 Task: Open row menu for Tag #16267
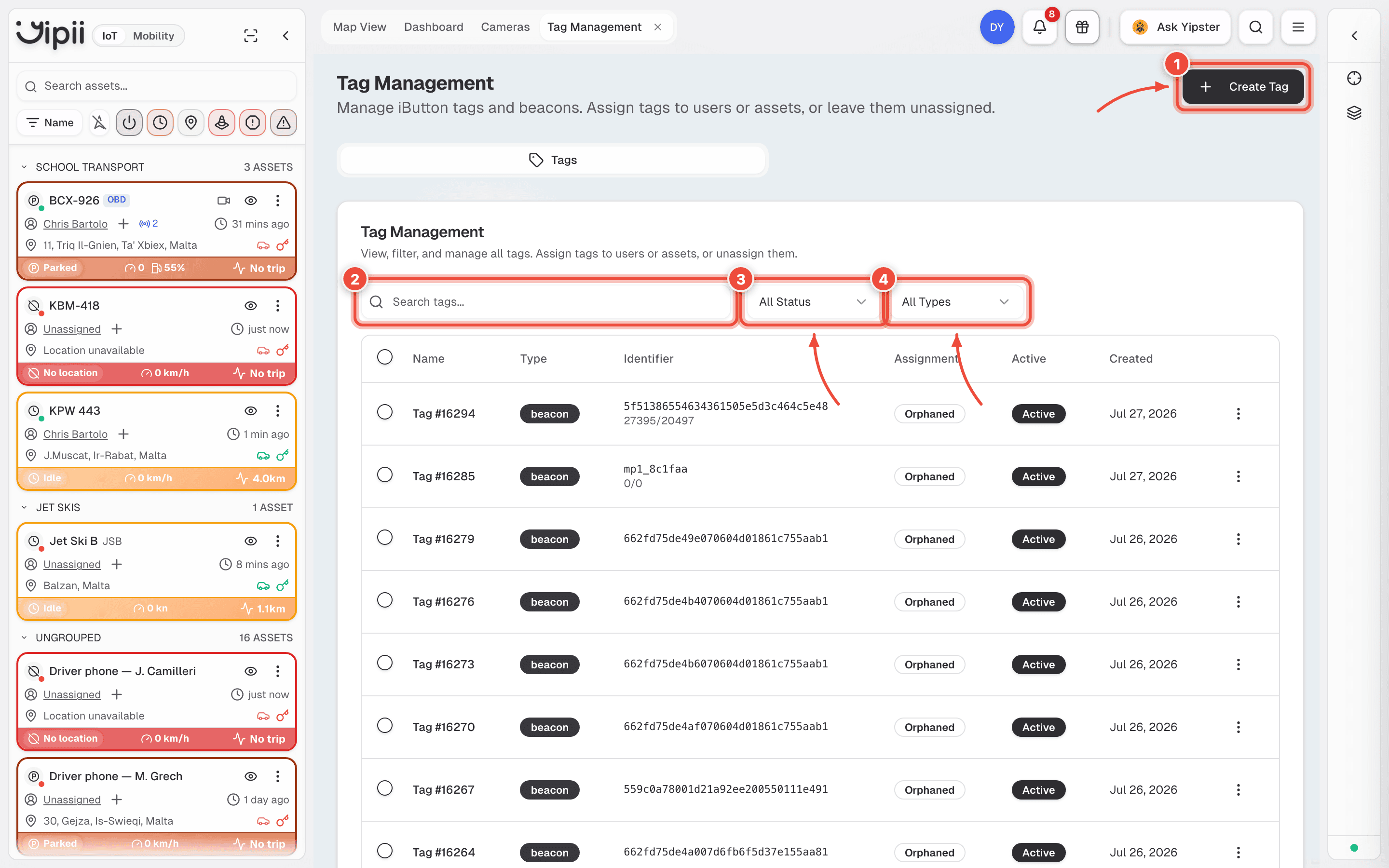[x=1238, y=789]
